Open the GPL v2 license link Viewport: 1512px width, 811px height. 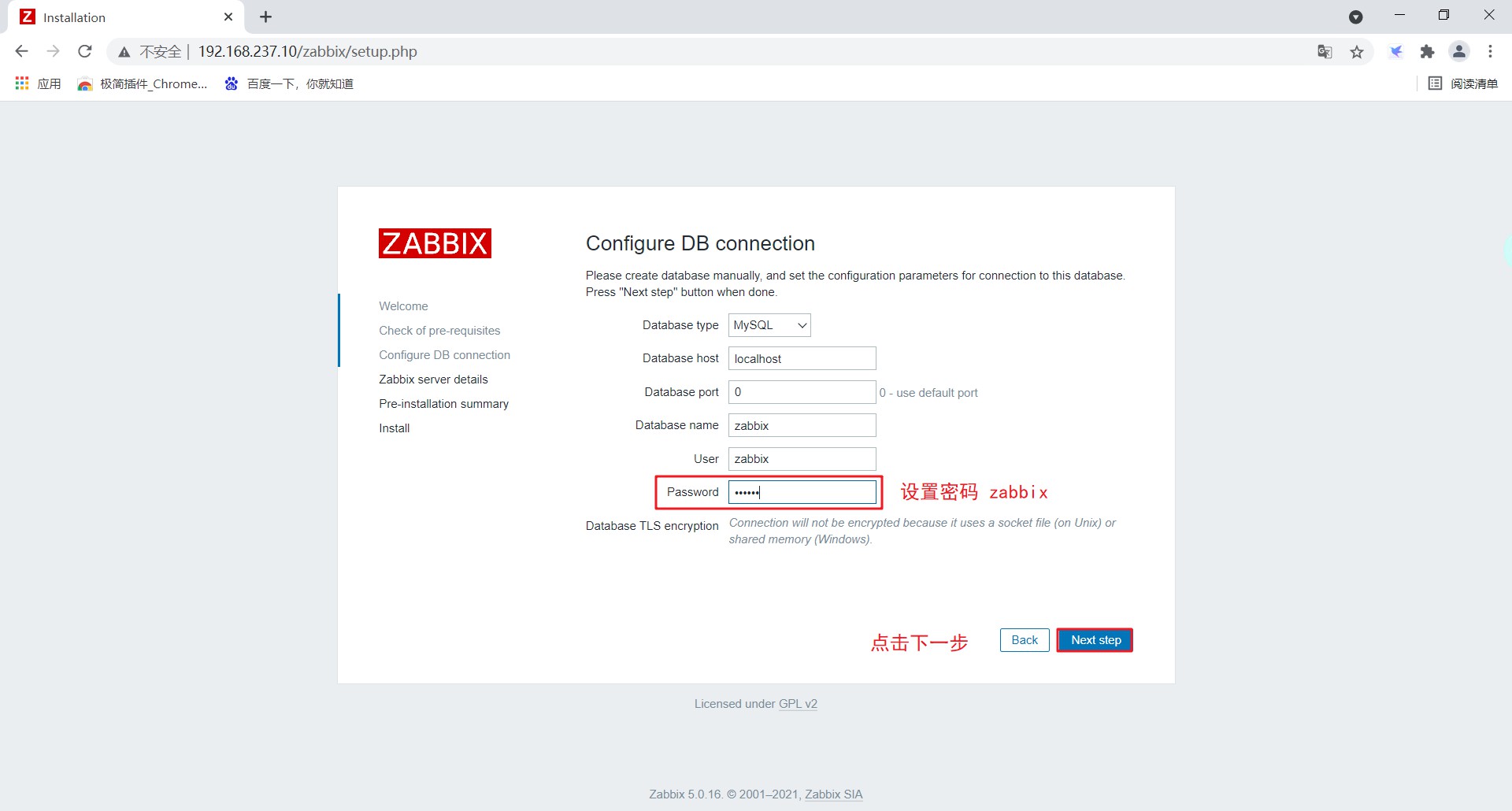[x=798, y=704]
